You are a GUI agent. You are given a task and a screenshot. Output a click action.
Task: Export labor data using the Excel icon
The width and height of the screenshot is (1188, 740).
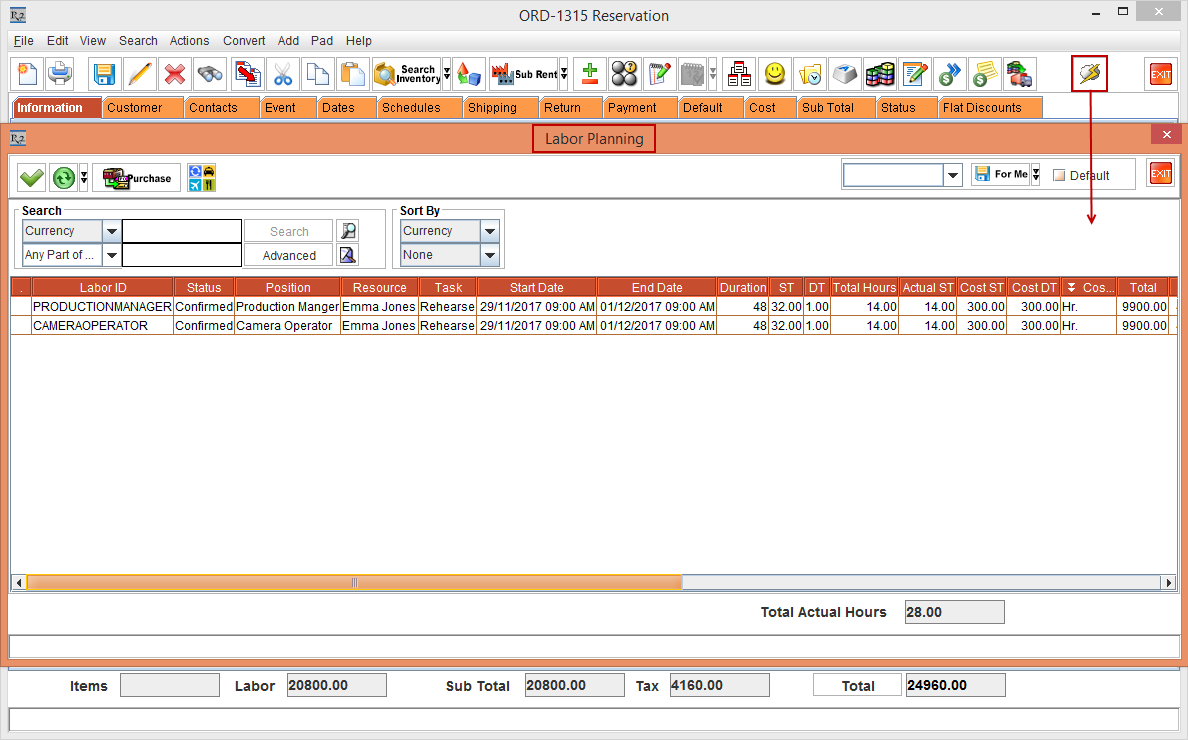[201, 177]
